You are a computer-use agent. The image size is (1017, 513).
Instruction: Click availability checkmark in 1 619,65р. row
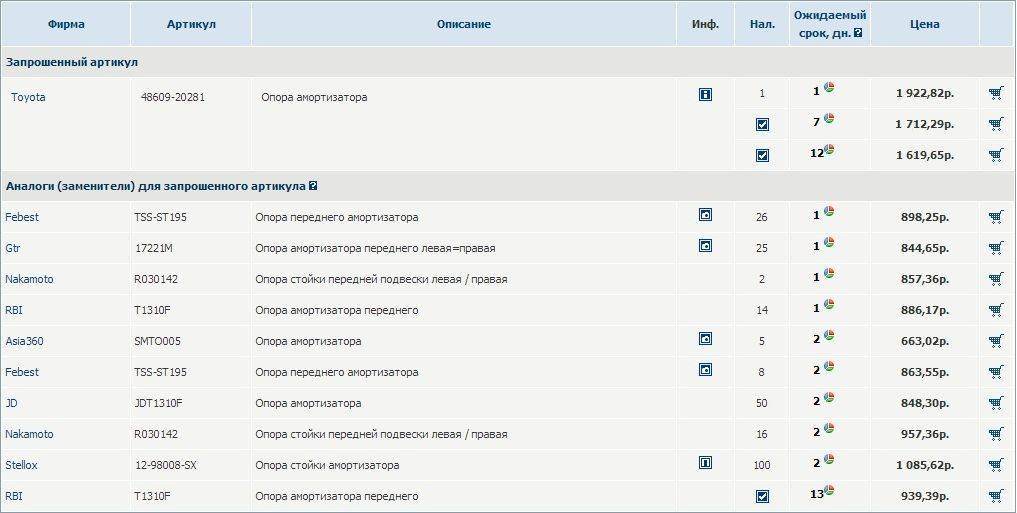pyautogui.click(x=763, y=155)
